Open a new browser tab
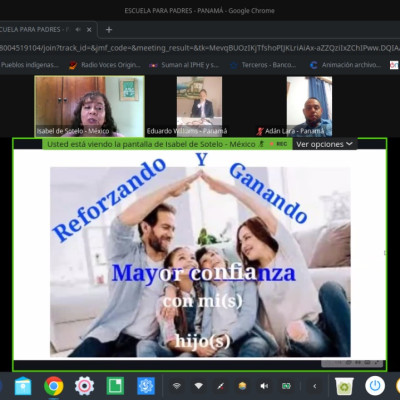The width and height of the screenshot is (400, 400). [109, 30]
